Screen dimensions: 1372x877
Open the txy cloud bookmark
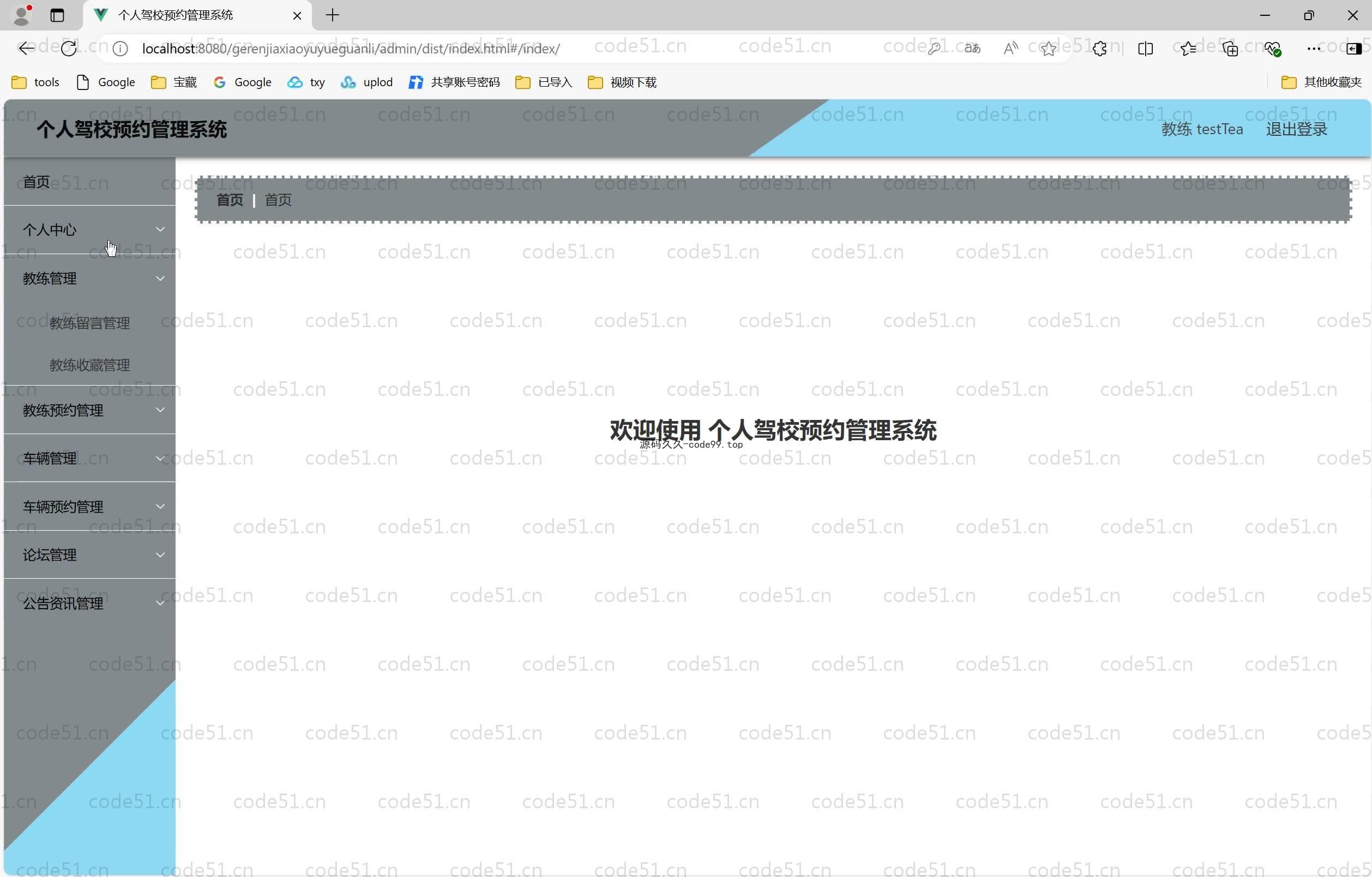point(306,83)
